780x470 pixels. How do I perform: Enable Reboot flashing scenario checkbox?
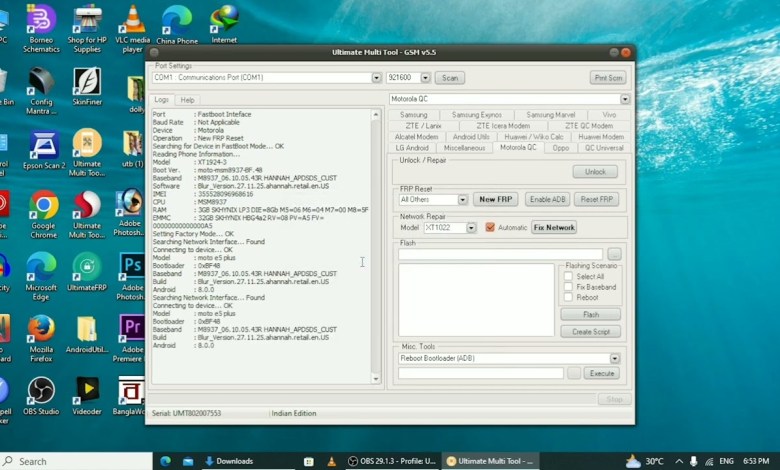coord(568,297)
